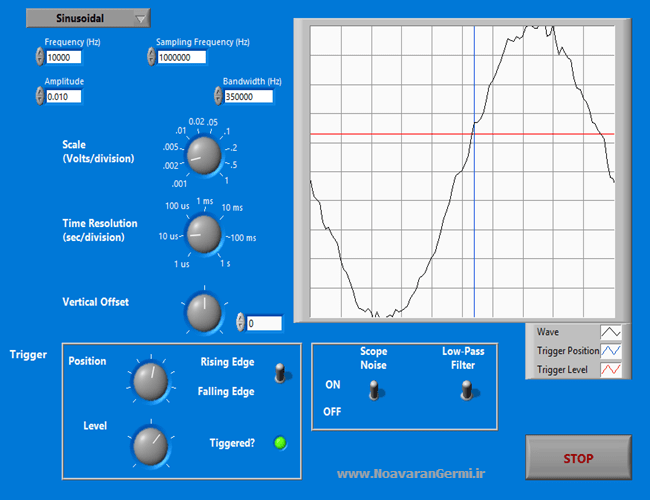This screenshot has width=650, height=500.
Task: Select 1 ms on Time Resolution dial
Action: pyautogui.click(x=205, y=201)
